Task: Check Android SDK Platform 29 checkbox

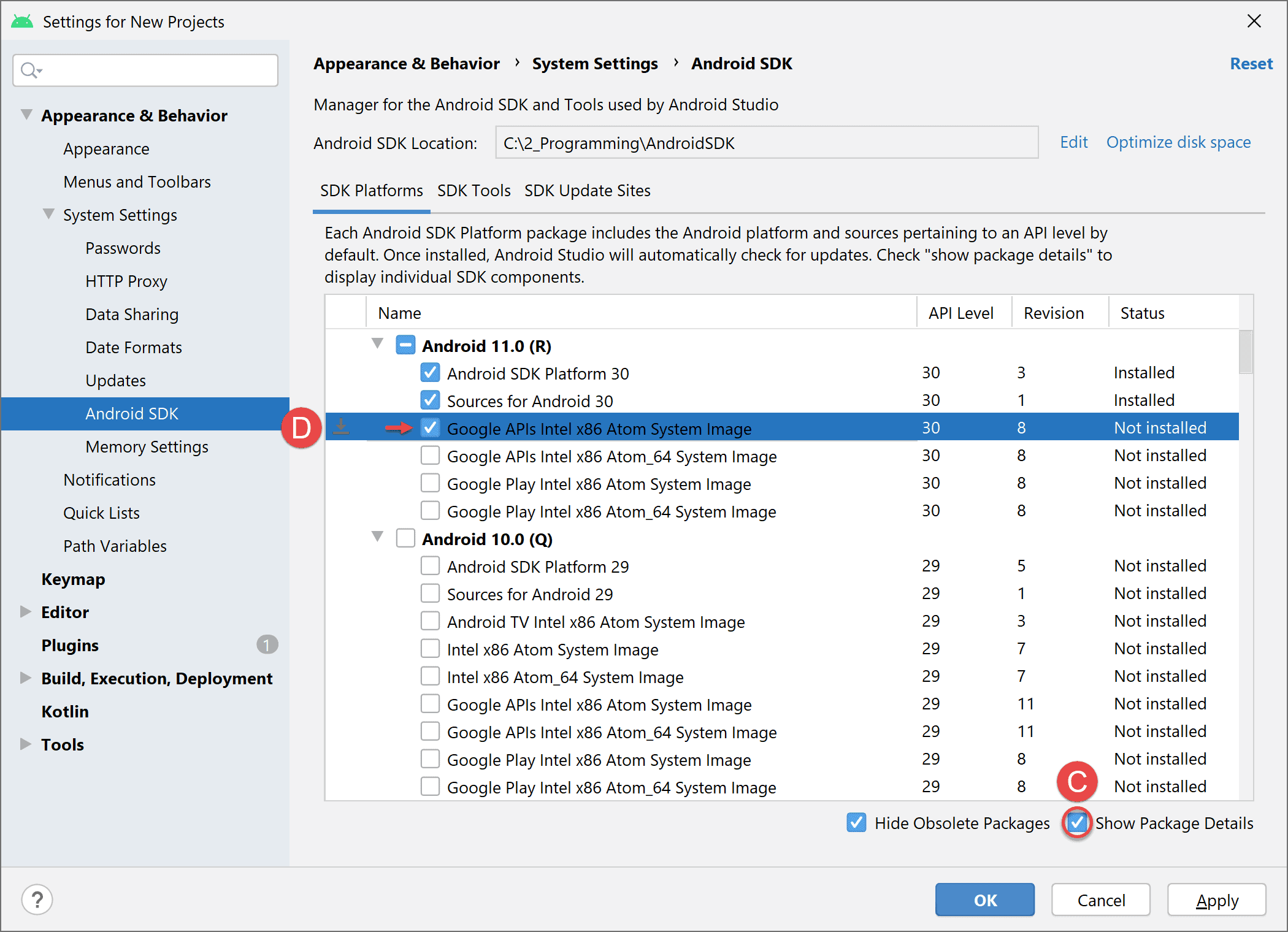Action: (430, 566)
